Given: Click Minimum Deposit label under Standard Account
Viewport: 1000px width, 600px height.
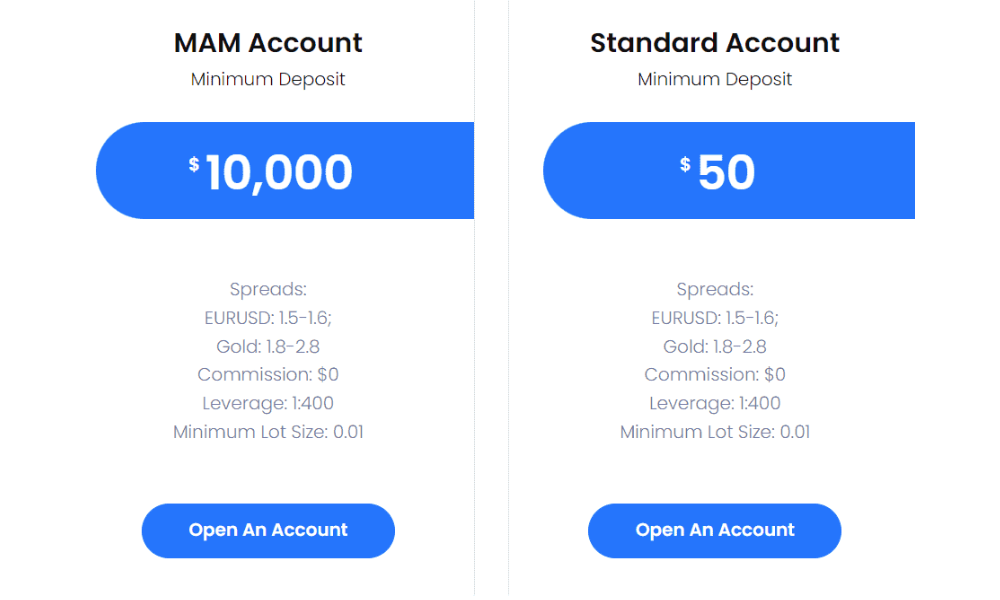Looking at the screenshot, I should click(714, 79).
